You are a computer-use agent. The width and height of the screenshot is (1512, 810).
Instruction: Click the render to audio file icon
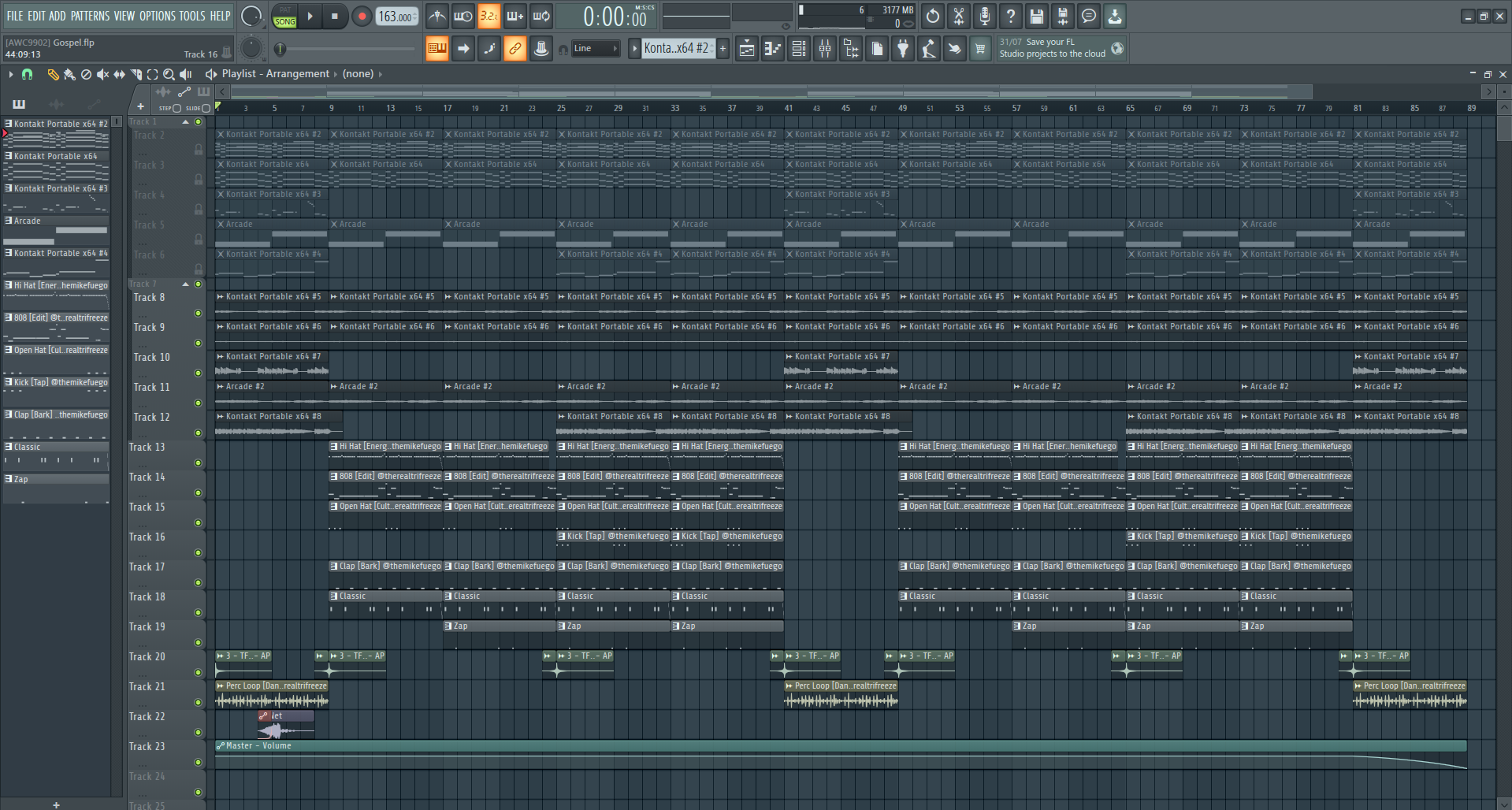(1063, 16)
